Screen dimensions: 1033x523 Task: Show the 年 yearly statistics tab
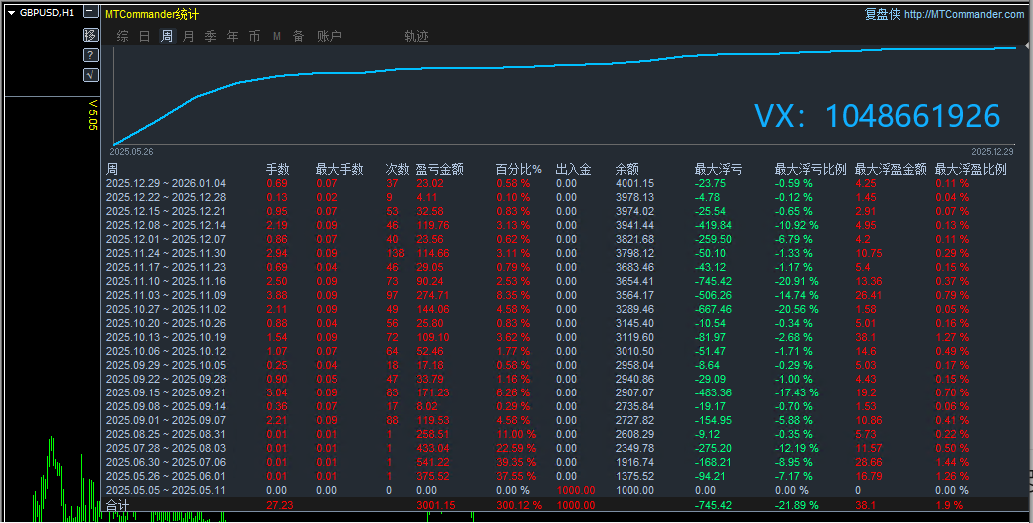[x=232, y=36]
